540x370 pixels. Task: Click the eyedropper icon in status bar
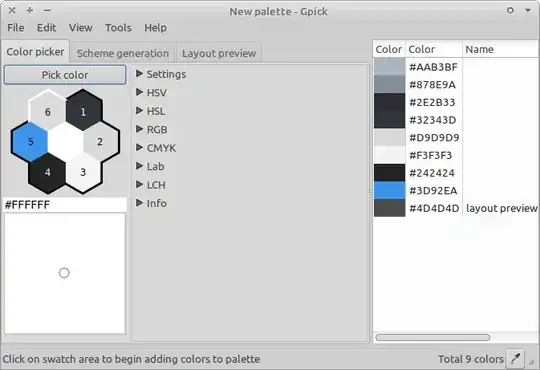click(515, 359)
